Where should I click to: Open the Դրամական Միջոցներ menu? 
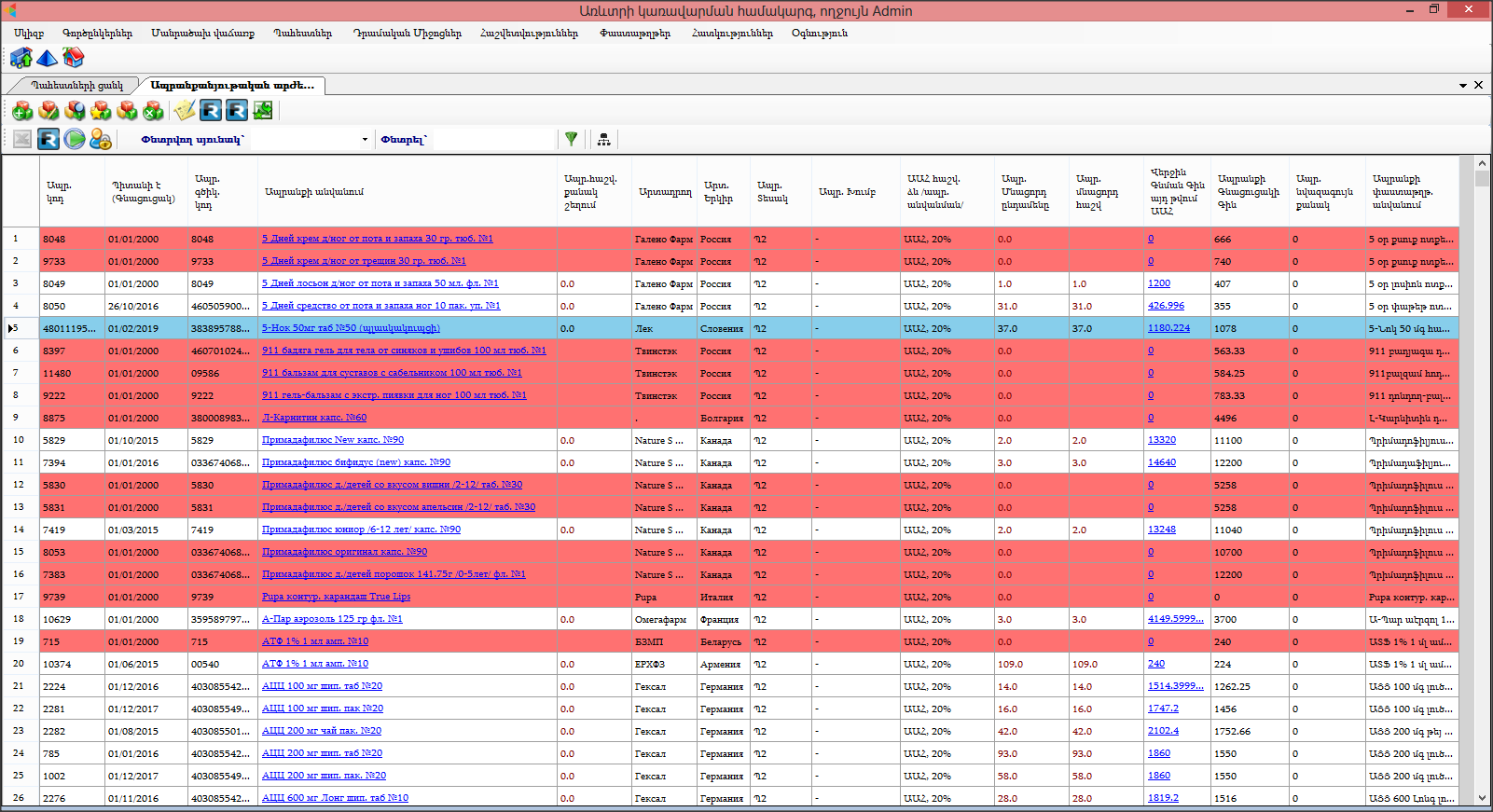407,34
